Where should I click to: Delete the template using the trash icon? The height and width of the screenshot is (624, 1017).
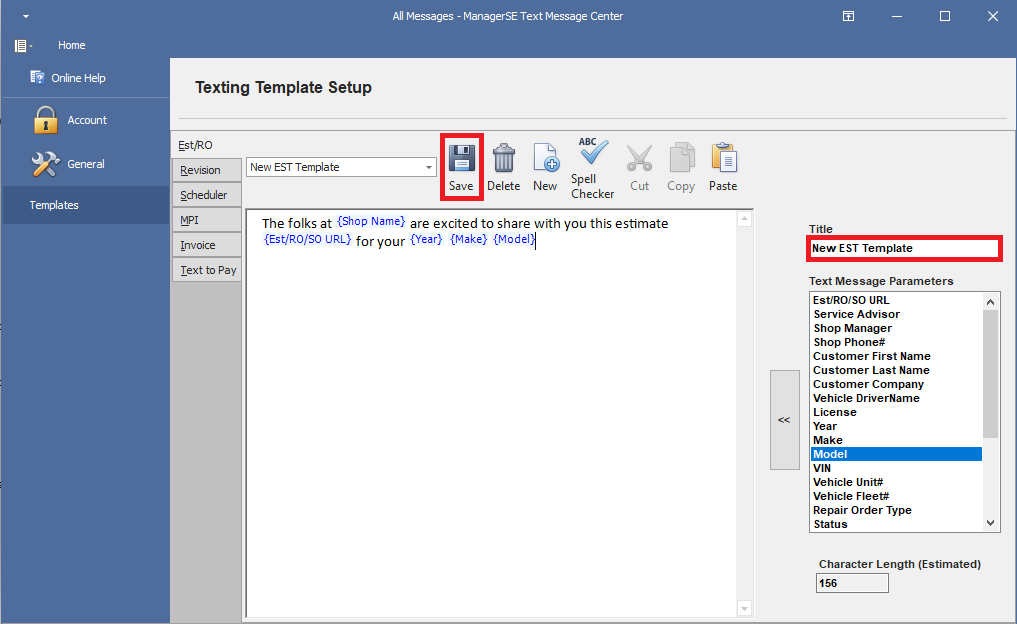503,167
